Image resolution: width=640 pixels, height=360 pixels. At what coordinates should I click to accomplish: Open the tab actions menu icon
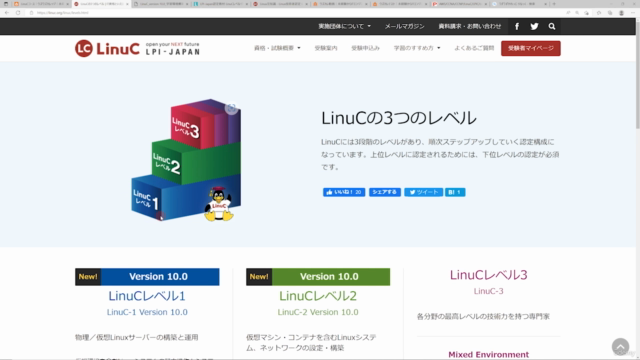point(6,4)
